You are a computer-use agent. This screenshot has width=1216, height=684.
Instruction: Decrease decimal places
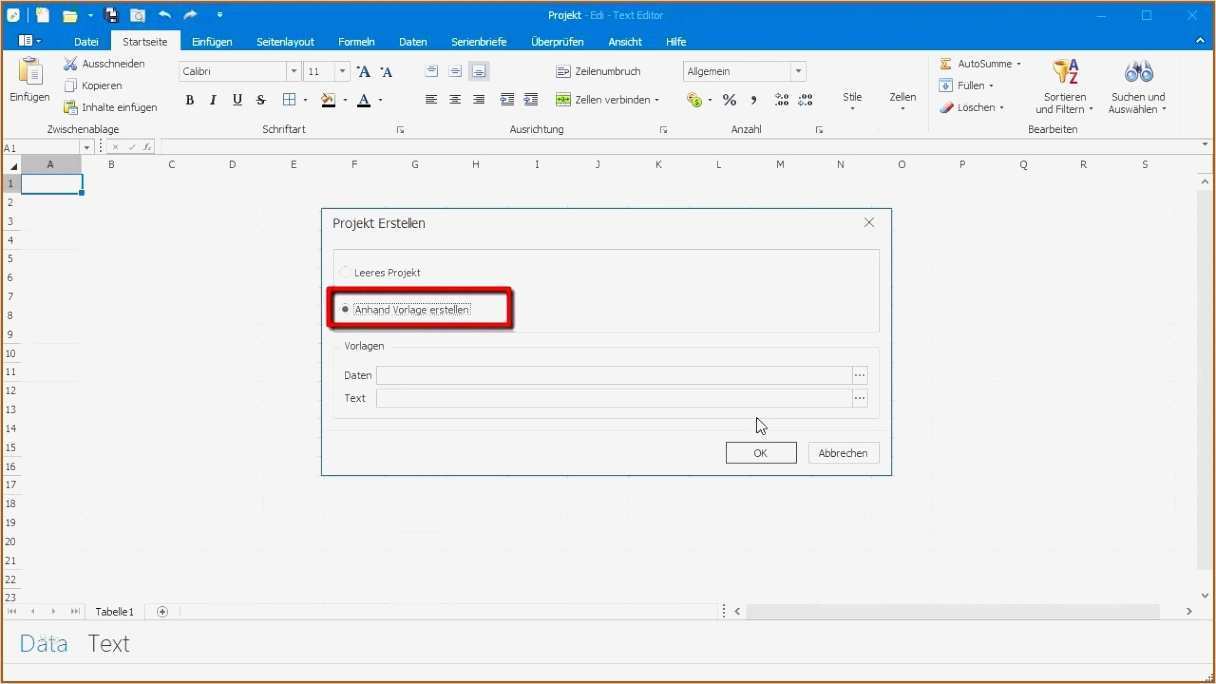click(806, 100)
